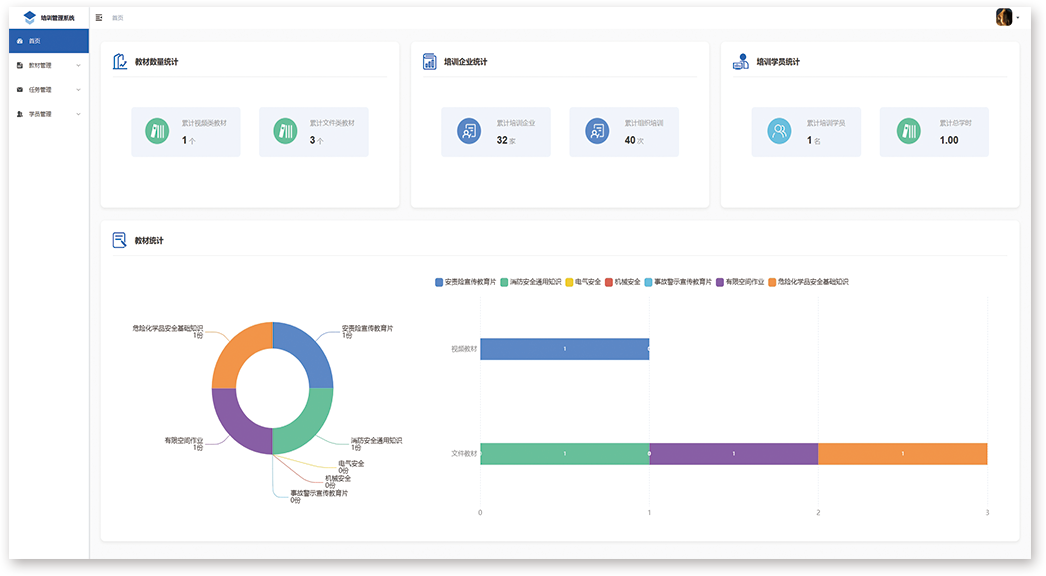Expand the 任务管理 sidebar menu

pos(48,89)
